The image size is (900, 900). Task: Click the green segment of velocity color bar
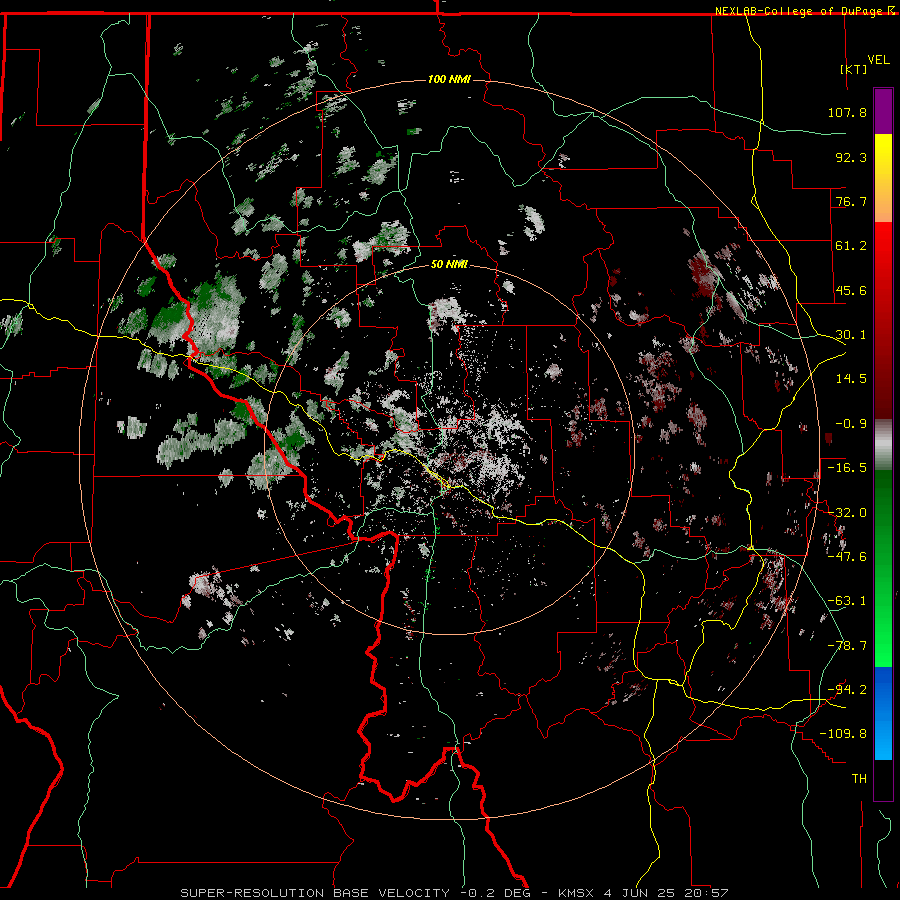(x=883, y=568)
